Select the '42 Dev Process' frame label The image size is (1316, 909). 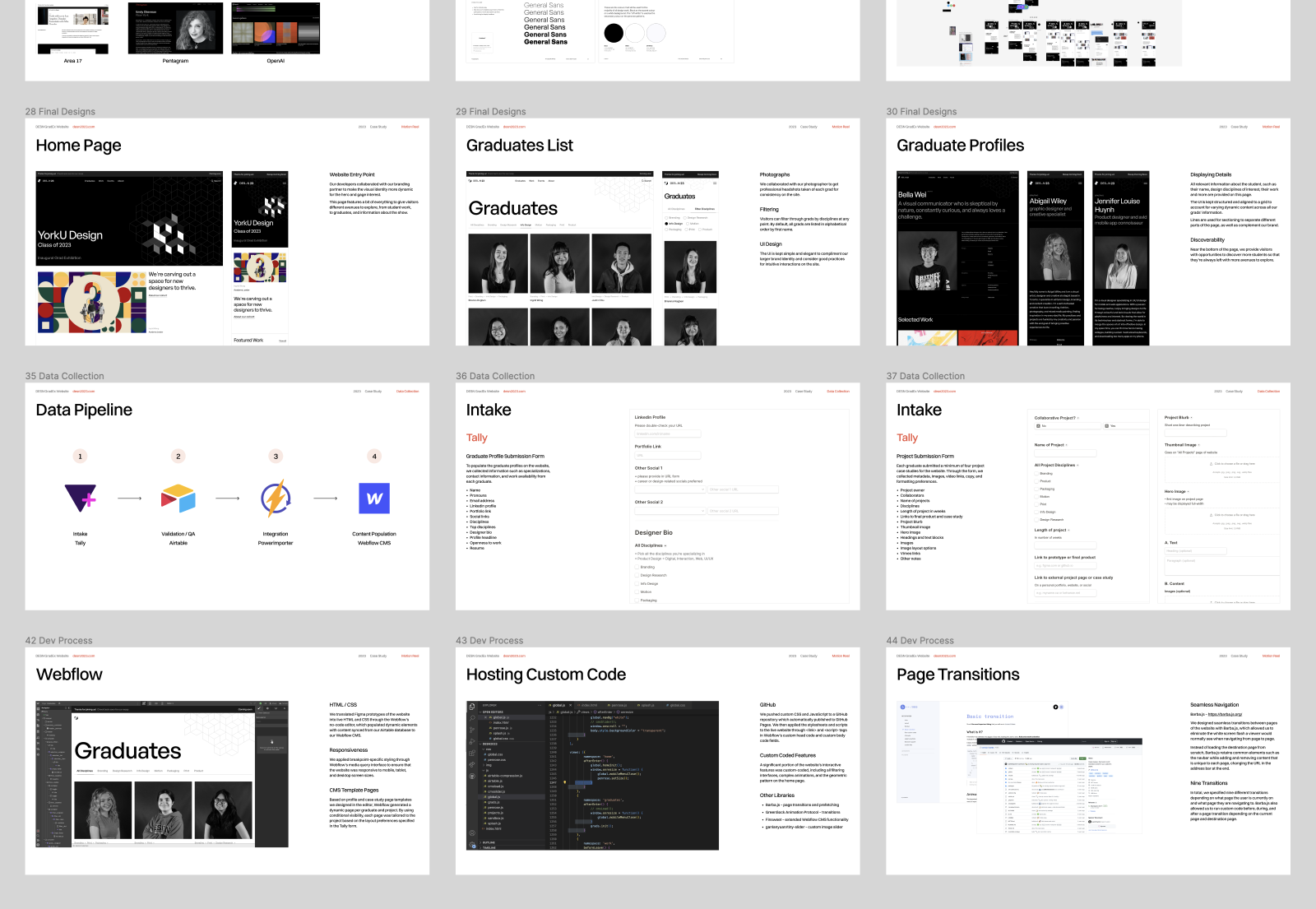59,641
